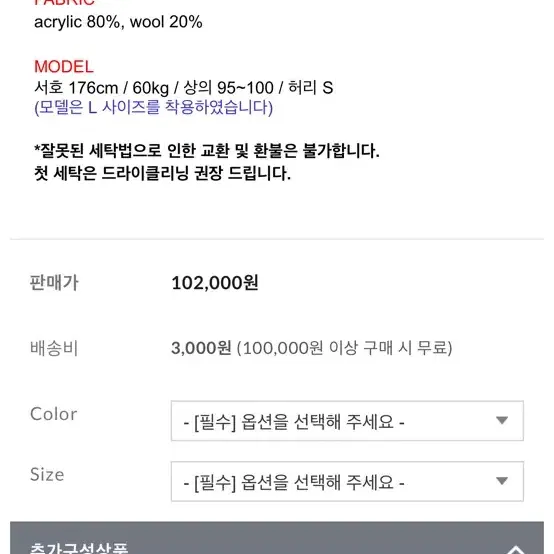Click the 3,000원 shipping fee text
The width and height of the screenshot is (554, 554).
[x=201, y=348]
